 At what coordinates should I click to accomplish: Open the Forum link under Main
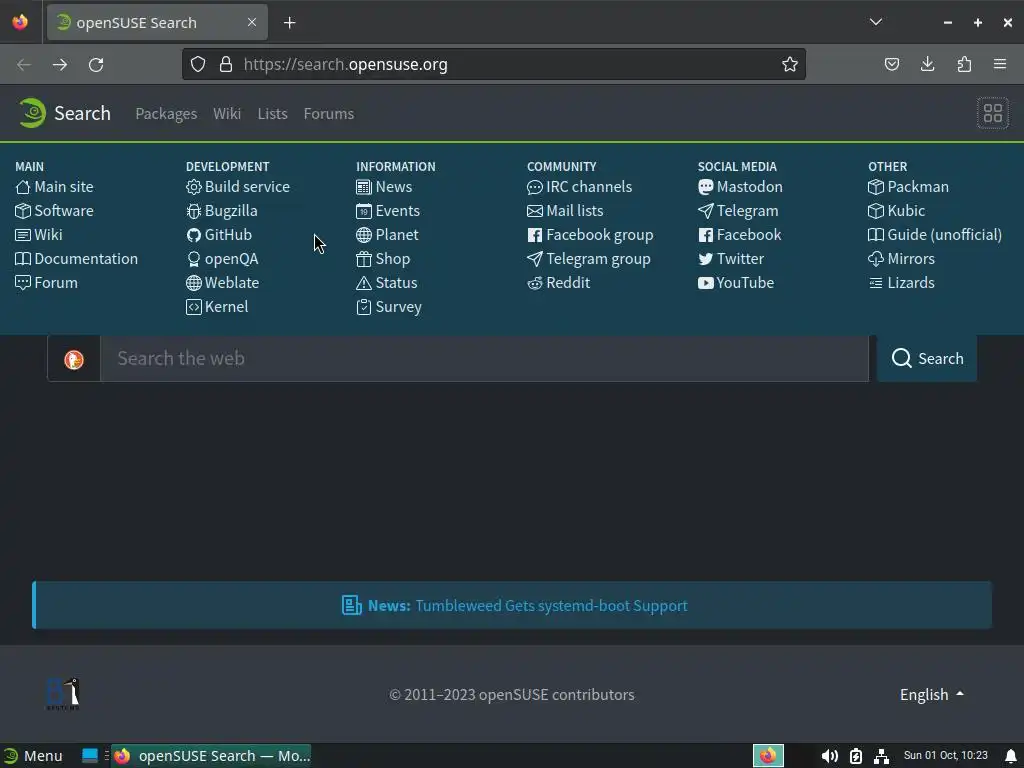coord(46,283)
